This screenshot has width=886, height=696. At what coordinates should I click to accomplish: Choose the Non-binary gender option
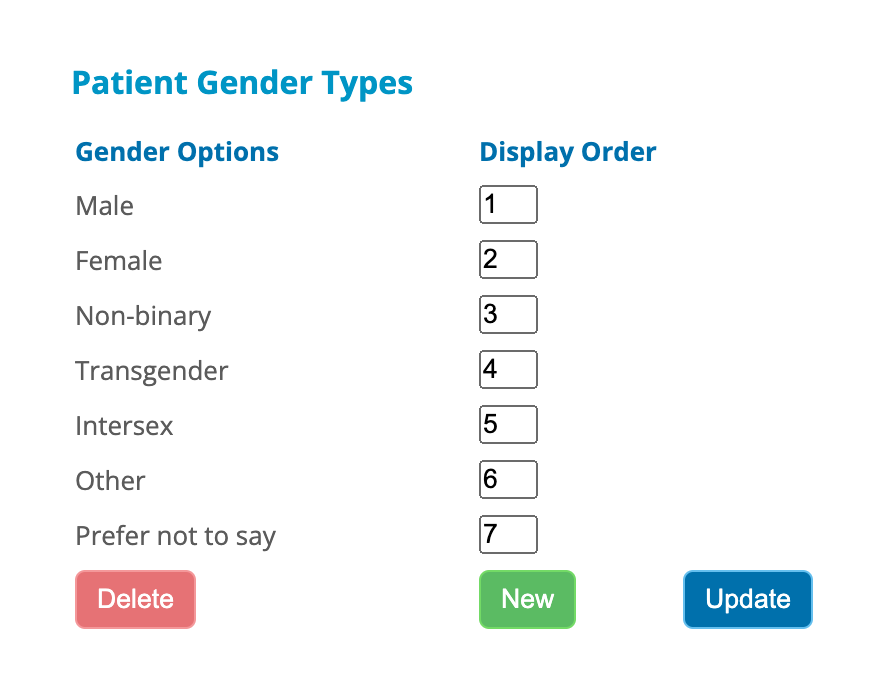coord(143,316)
